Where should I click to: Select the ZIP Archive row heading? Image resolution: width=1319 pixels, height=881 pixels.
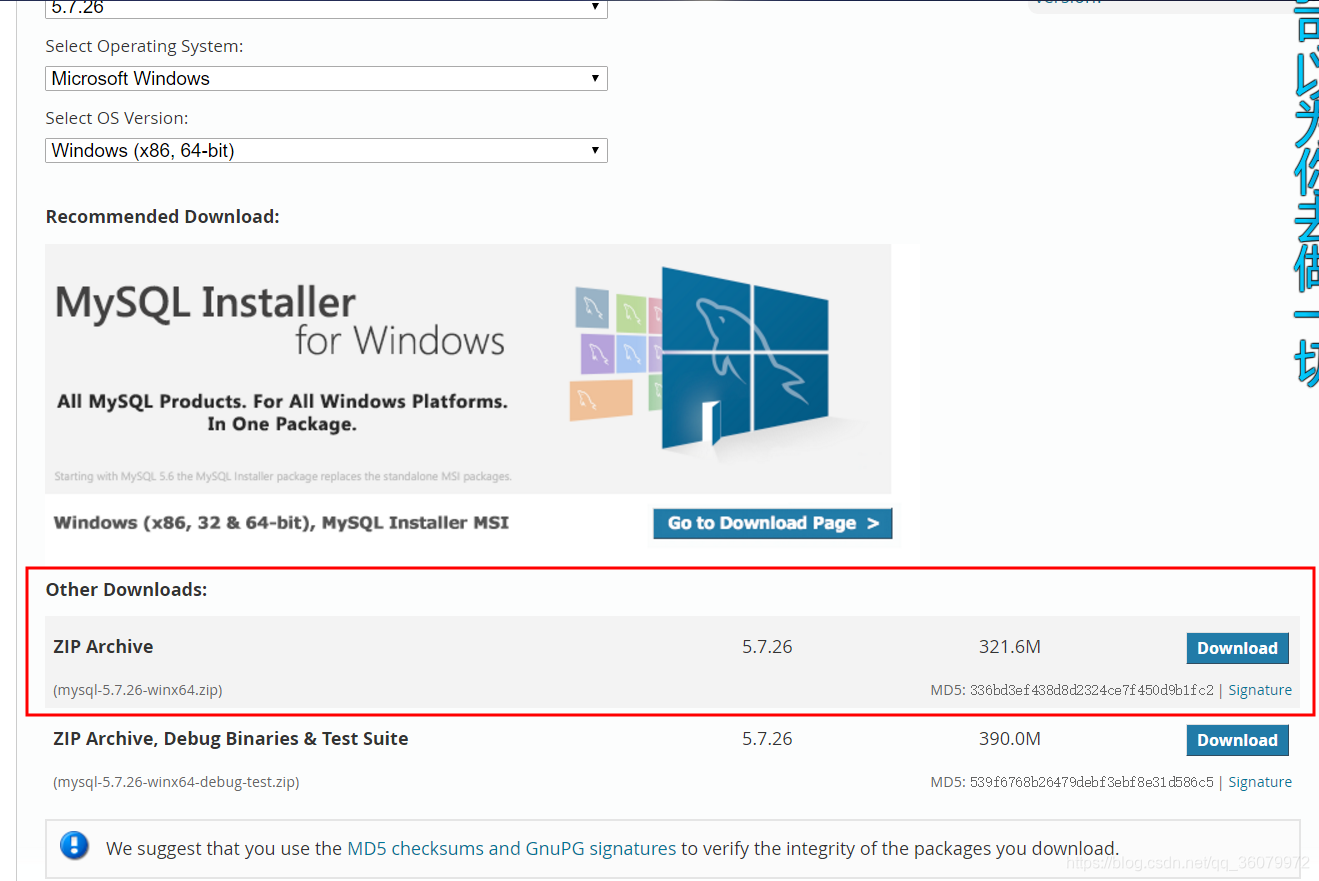click(103, 646)
